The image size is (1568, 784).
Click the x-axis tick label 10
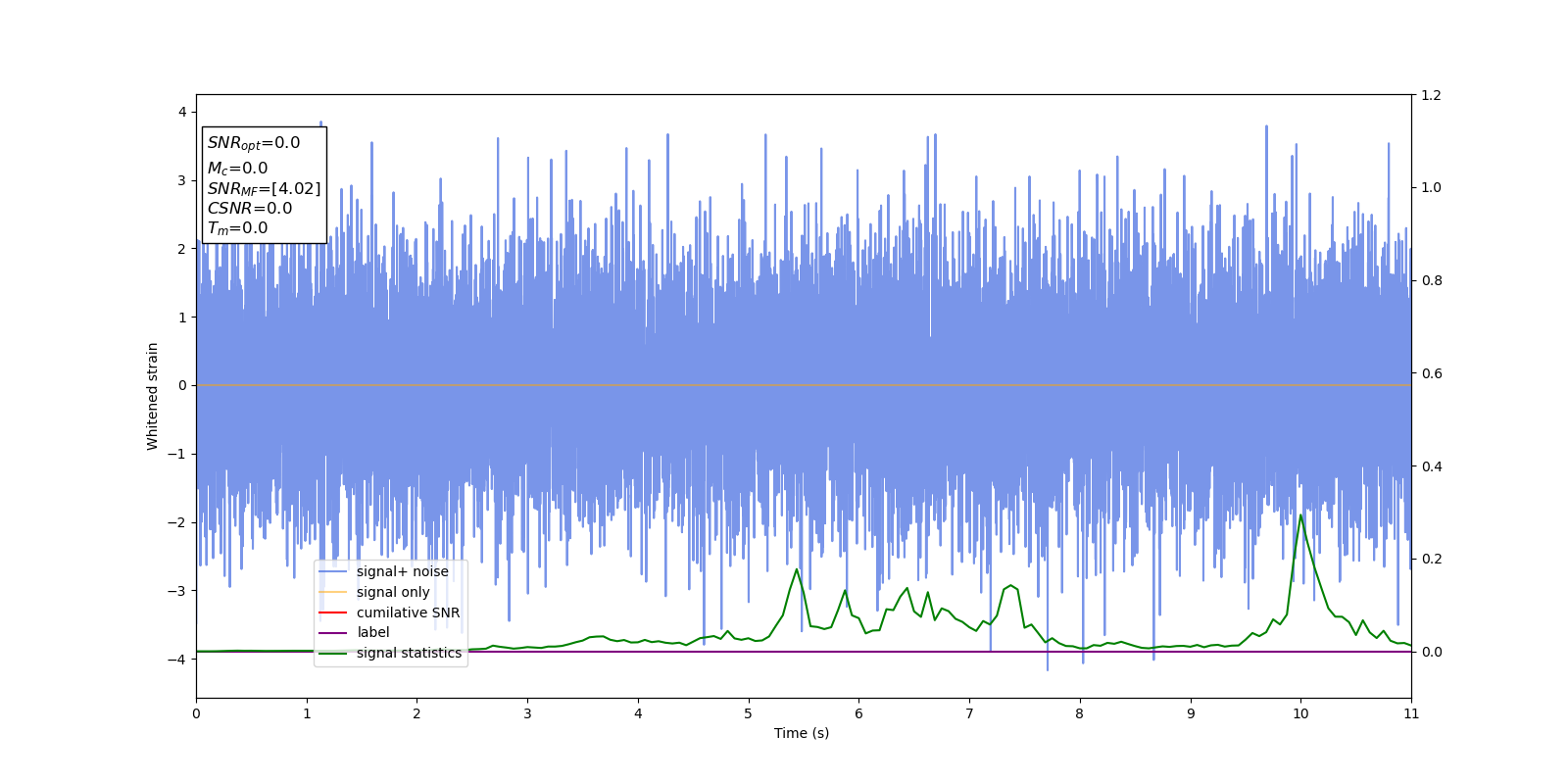click(1300, 713)
